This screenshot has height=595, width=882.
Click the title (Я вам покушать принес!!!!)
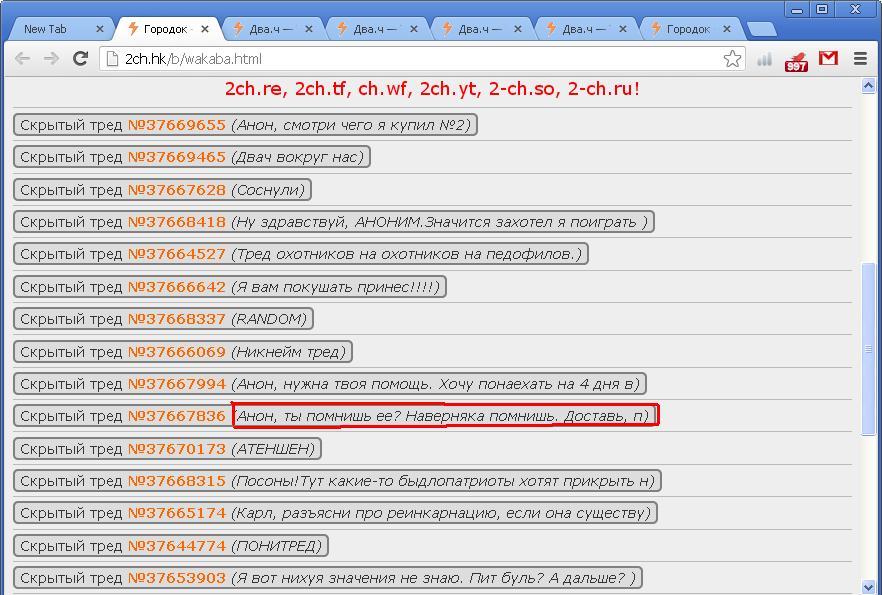pos(335,287)
